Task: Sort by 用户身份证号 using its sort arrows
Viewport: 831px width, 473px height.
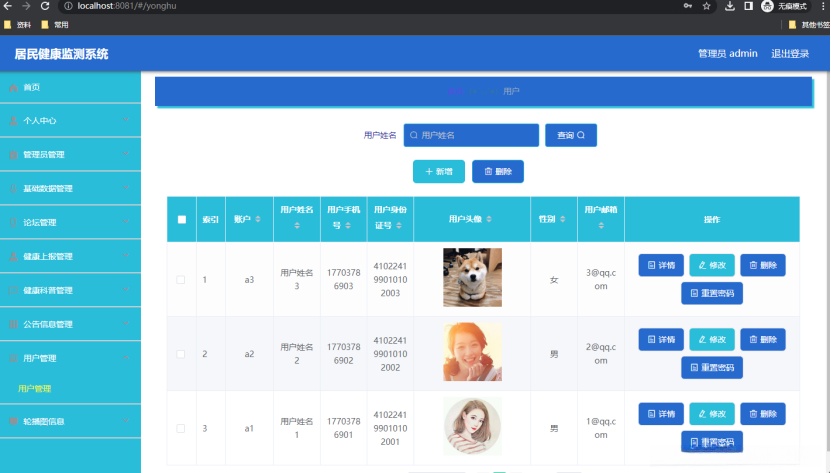Action: [399, 225]
